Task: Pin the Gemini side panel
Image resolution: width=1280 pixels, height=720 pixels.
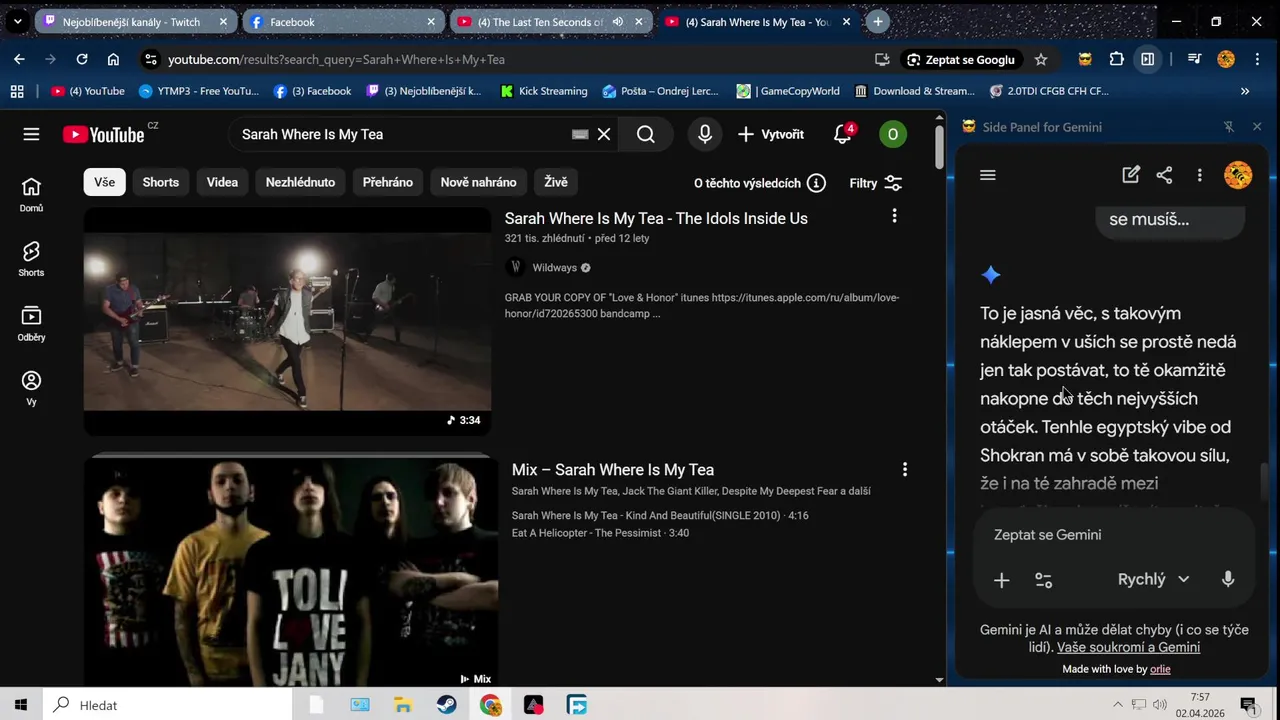Action: [x=1229, y=127]
